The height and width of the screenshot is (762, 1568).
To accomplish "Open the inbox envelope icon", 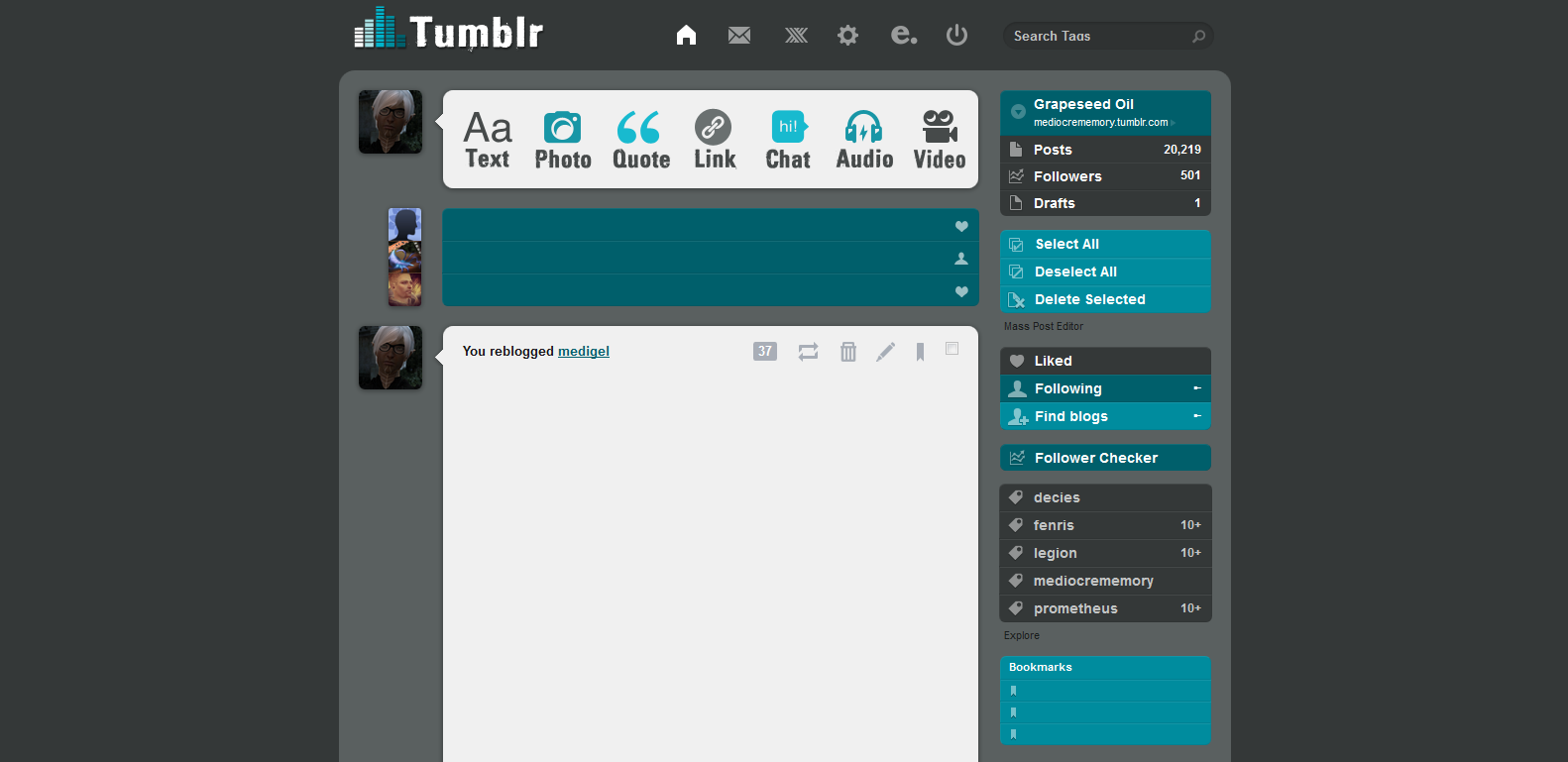I will (739, 36).
